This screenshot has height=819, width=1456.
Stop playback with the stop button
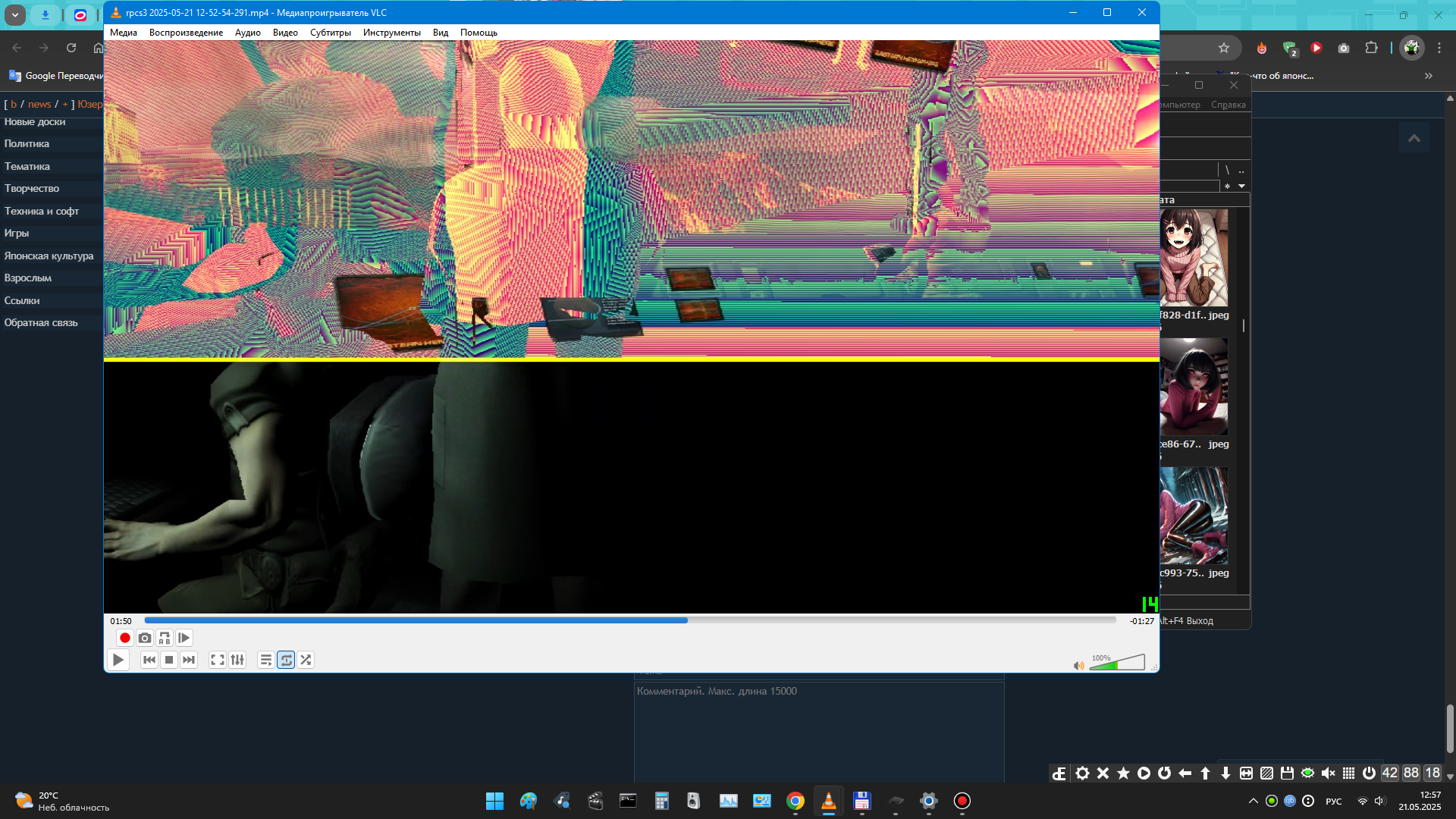[169, 660]
